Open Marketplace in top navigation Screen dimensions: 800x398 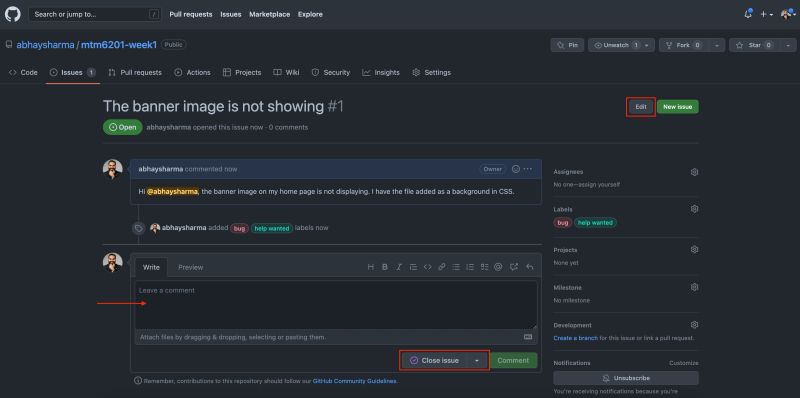point(269,15)
